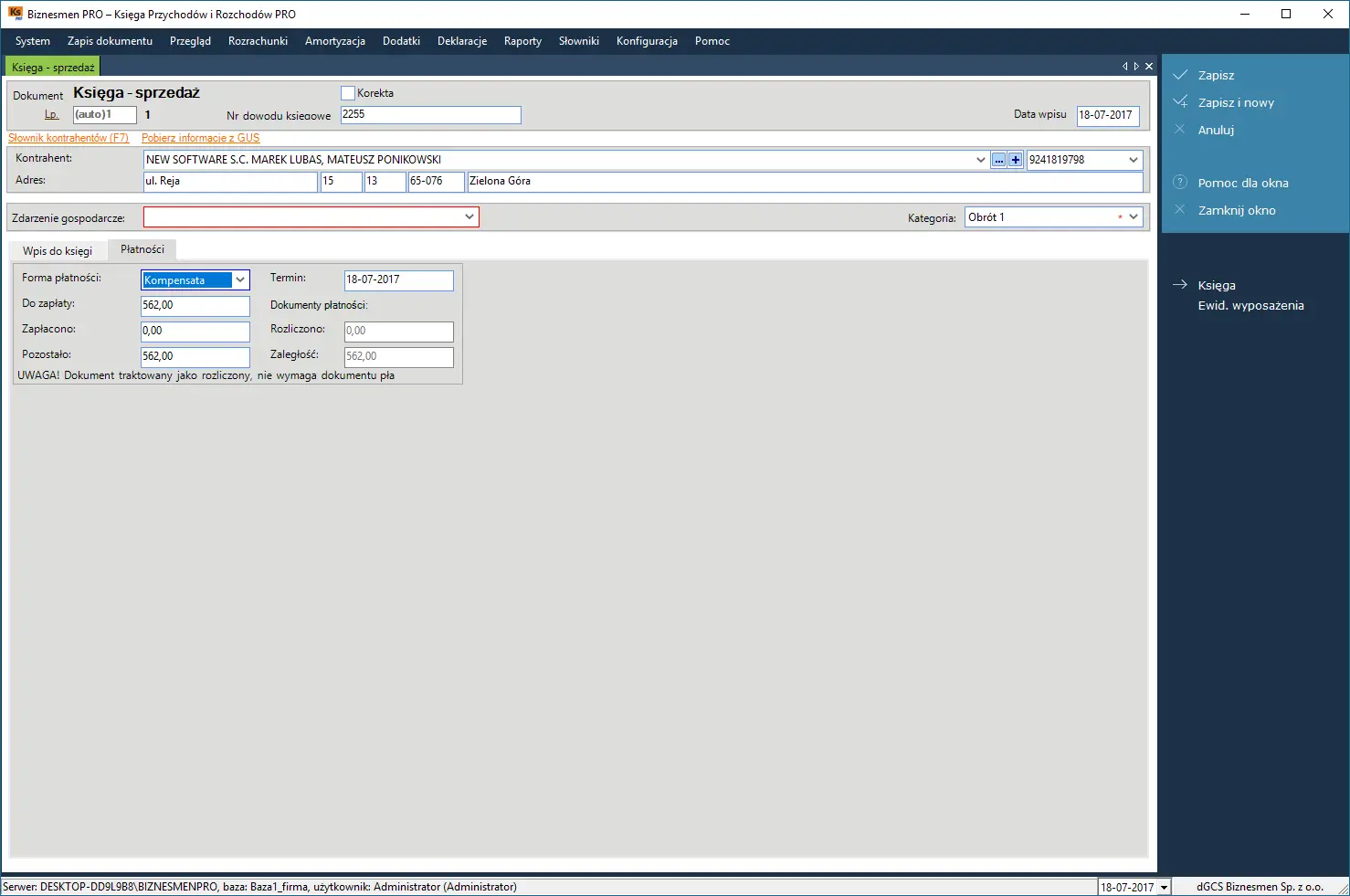Close the Księga - sprzedaż tab panel
The height and width of the screenshot is (896, 1350).
click(1149, 66)
